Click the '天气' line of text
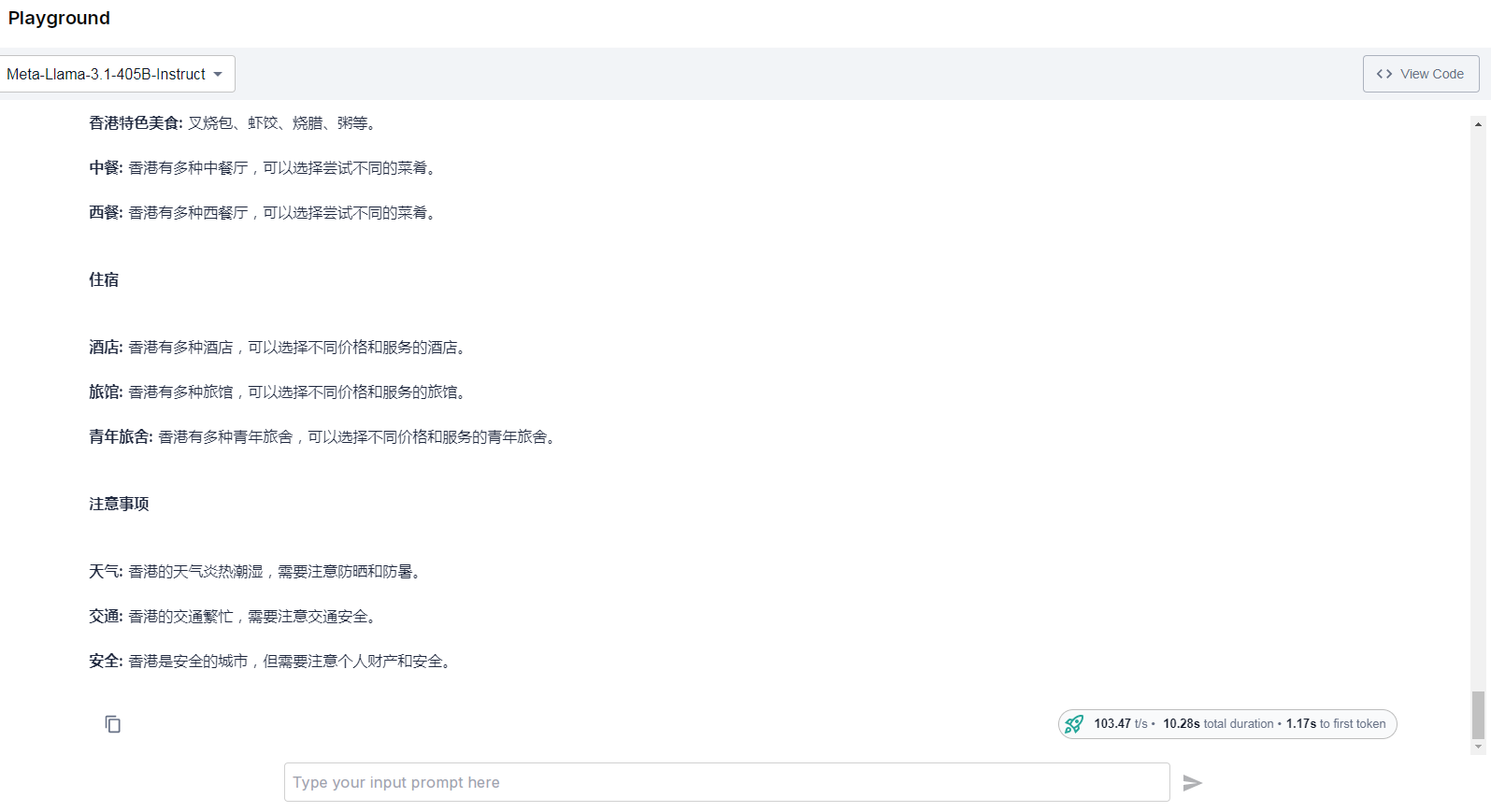Image resolution: width=1491 pixels, height=812 pixels. [x=256, y=571]
